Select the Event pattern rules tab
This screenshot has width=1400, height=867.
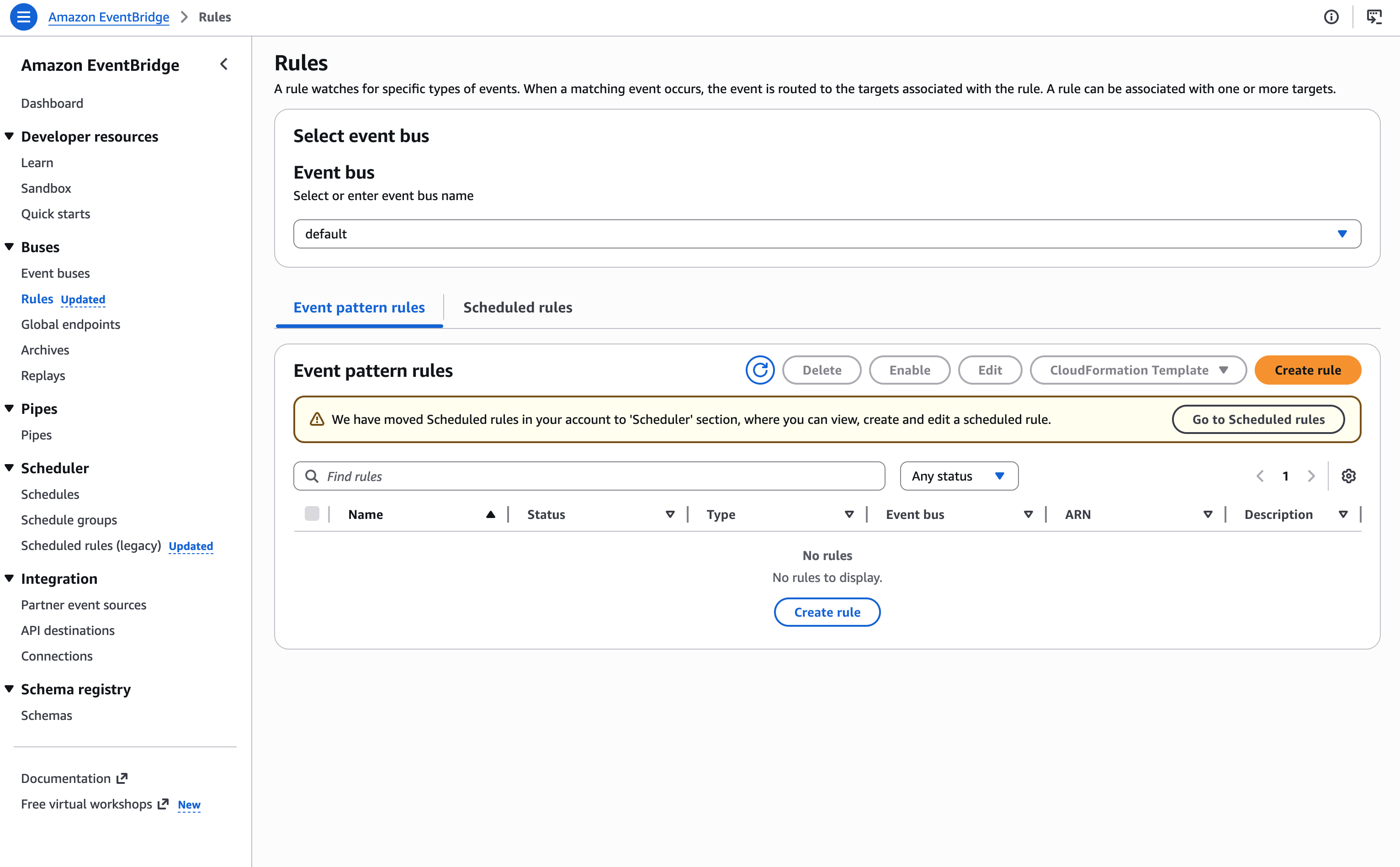tap(359, 307)
